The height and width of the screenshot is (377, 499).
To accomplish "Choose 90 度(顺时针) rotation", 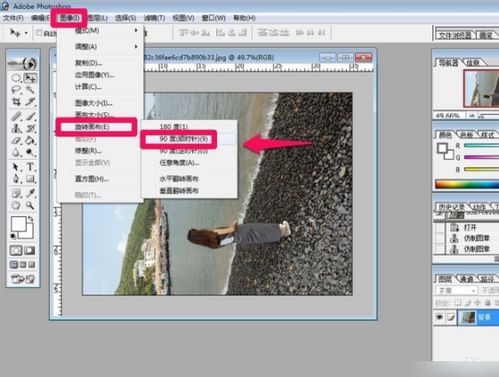I will pos(189,139).
